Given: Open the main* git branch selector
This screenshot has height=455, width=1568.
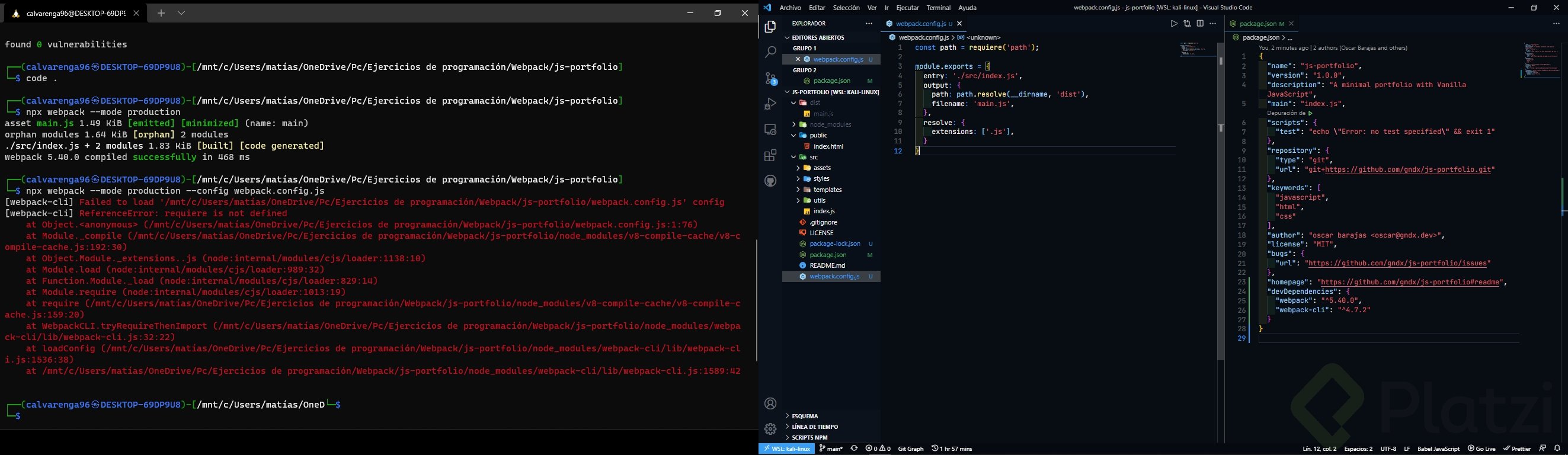Looking at the screenshot, I should (x=830, y=449).
